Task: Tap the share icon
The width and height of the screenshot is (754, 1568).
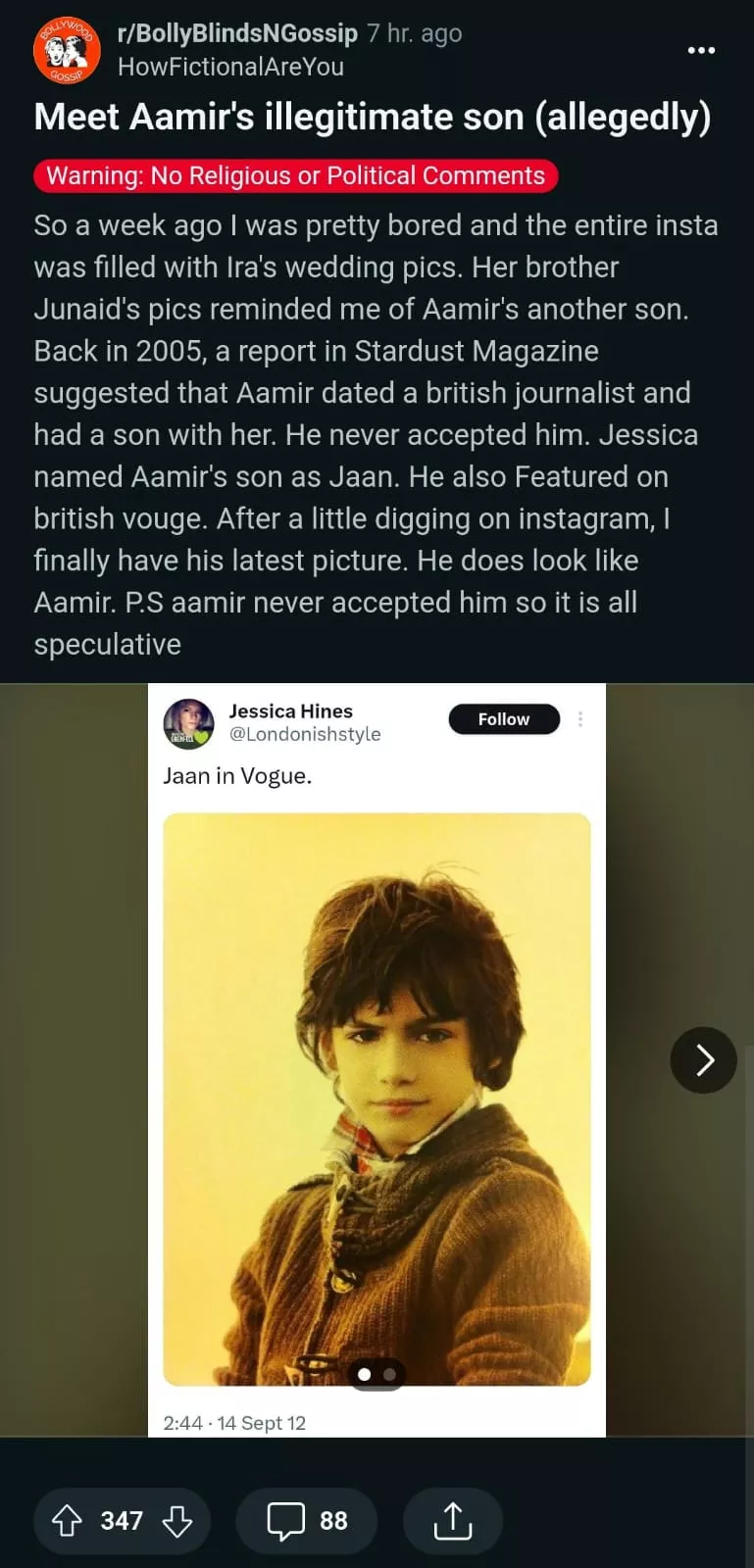Action: (452, 1520)
